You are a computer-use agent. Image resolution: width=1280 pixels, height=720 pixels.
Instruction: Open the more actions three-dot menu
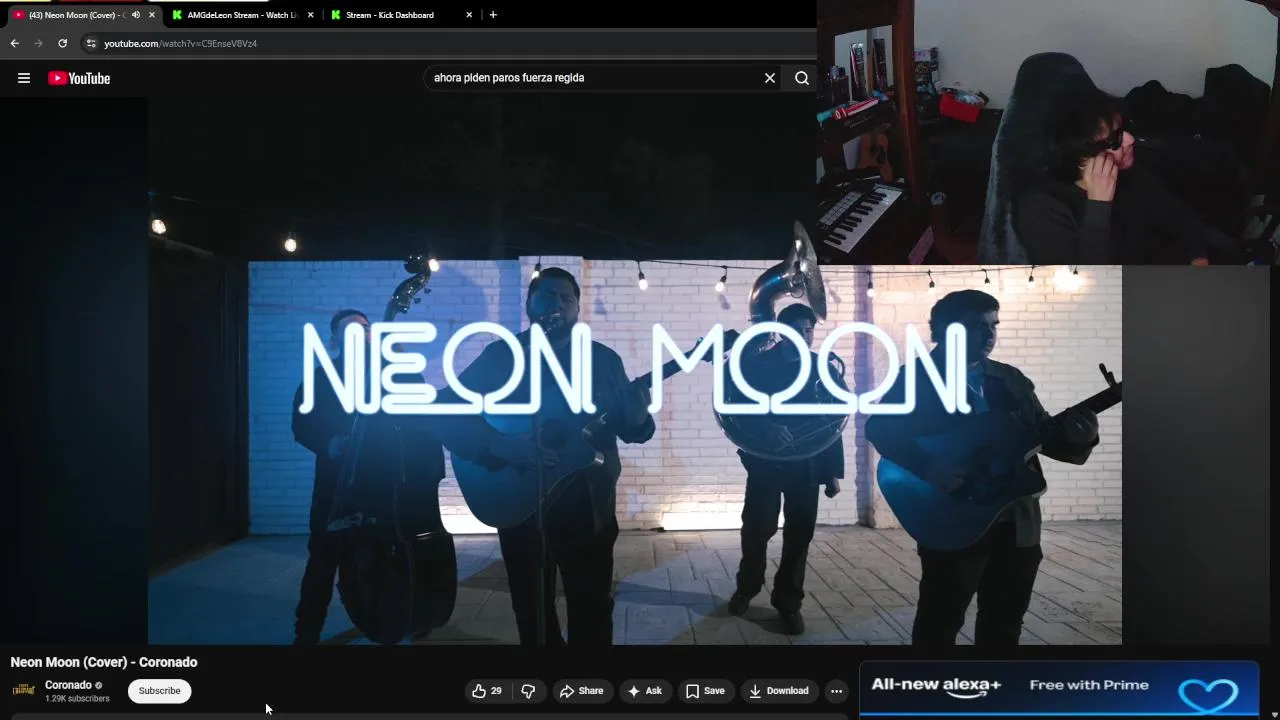click(836, 691)
